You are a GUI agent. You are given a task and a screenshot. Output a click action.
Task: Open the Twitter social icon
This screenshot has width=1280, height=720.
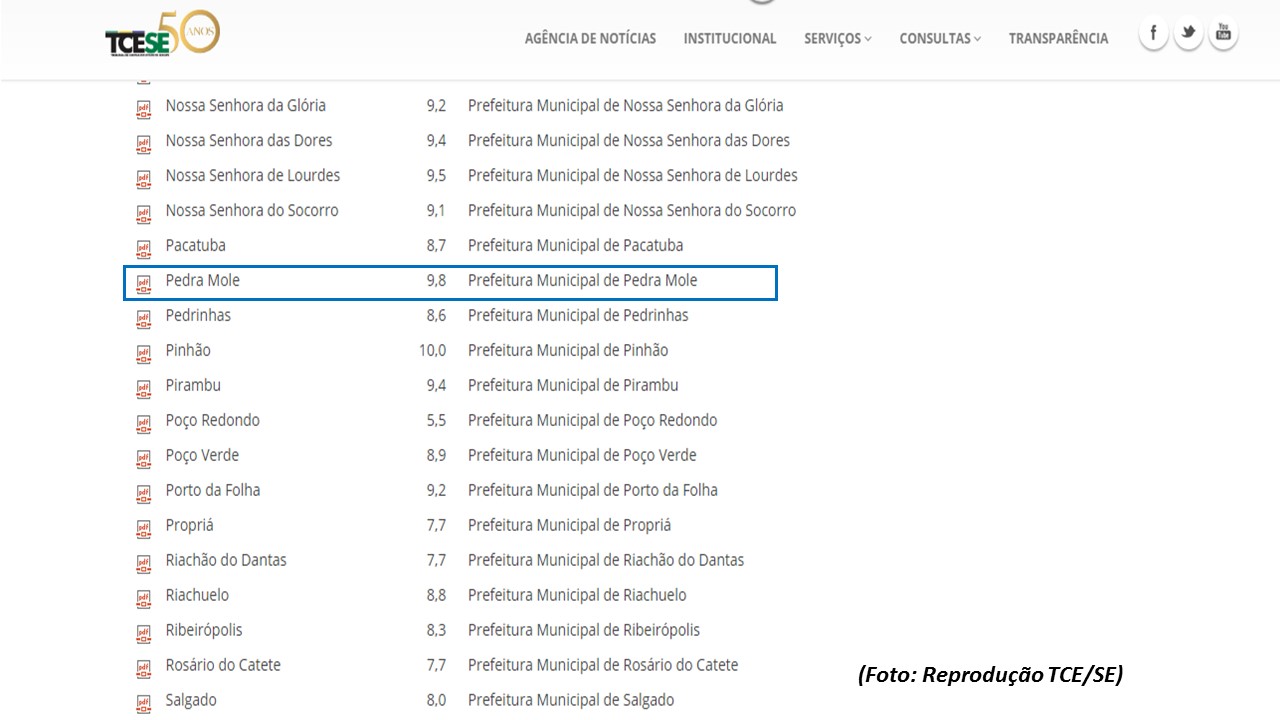pos(1188,34)
